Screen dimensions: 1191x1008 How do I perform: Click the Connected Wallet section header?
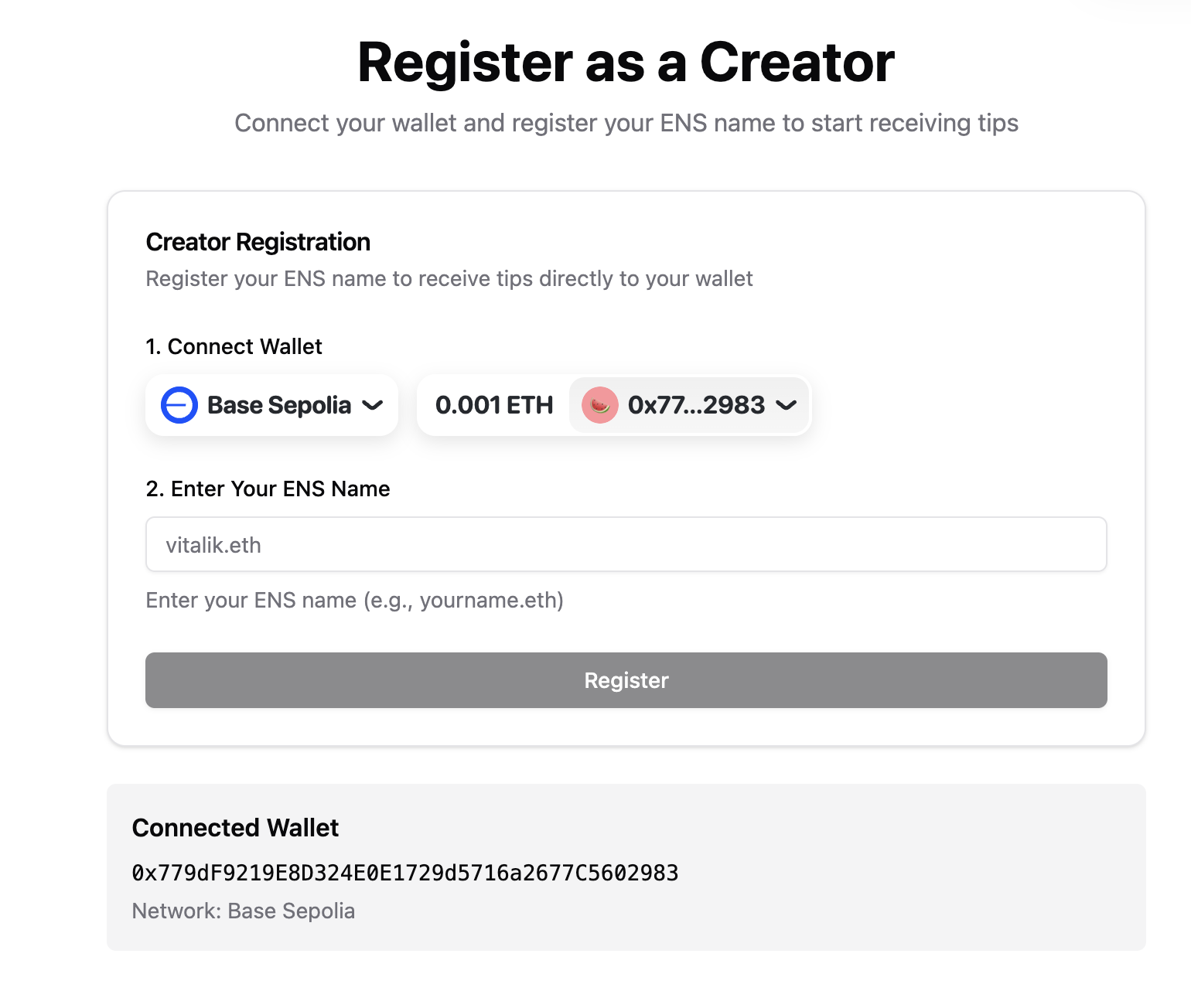point(235,827)
